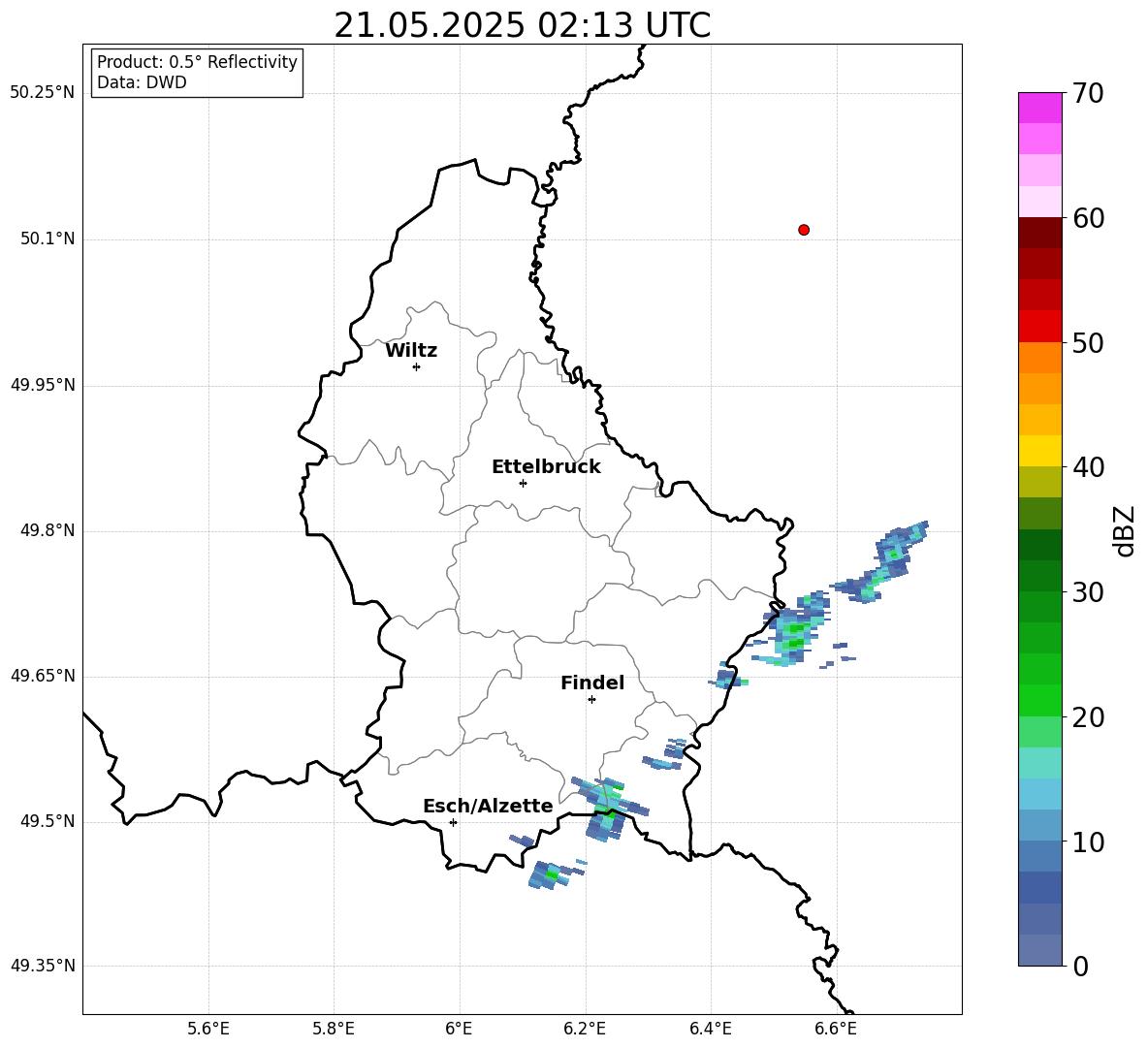Click the cross marker under Esch/Alzette
The image size is (1148, 1048).
tap(453, 822)
